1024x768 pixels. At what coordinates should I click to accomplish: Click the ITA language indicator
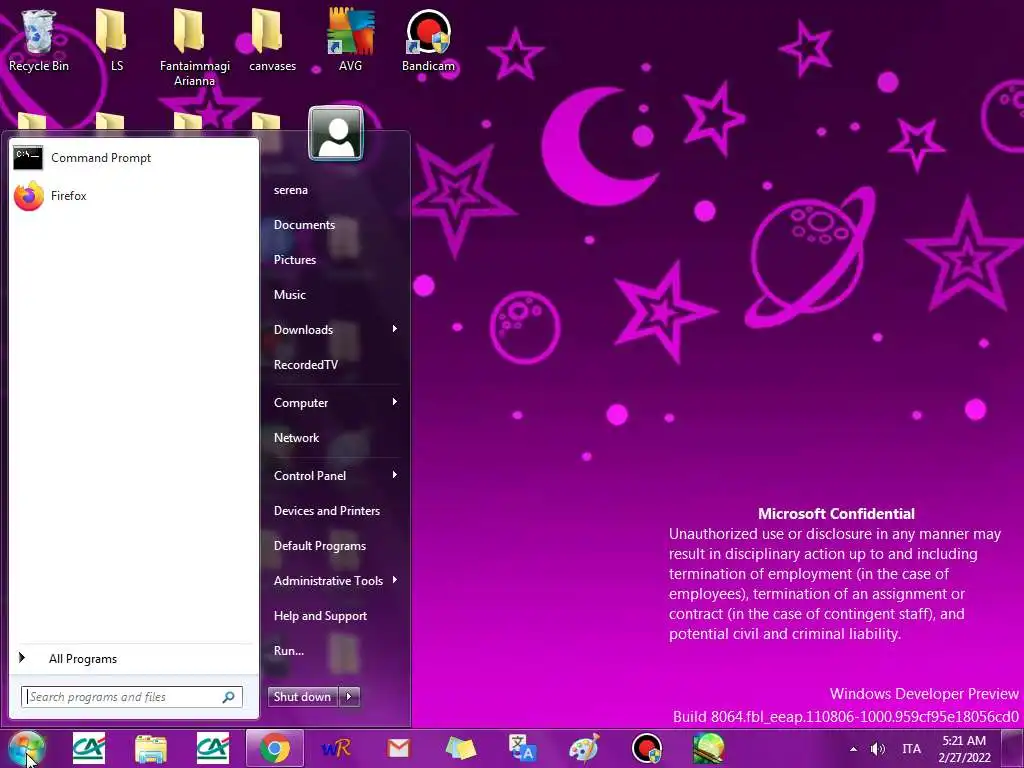[x=912, y=749]
